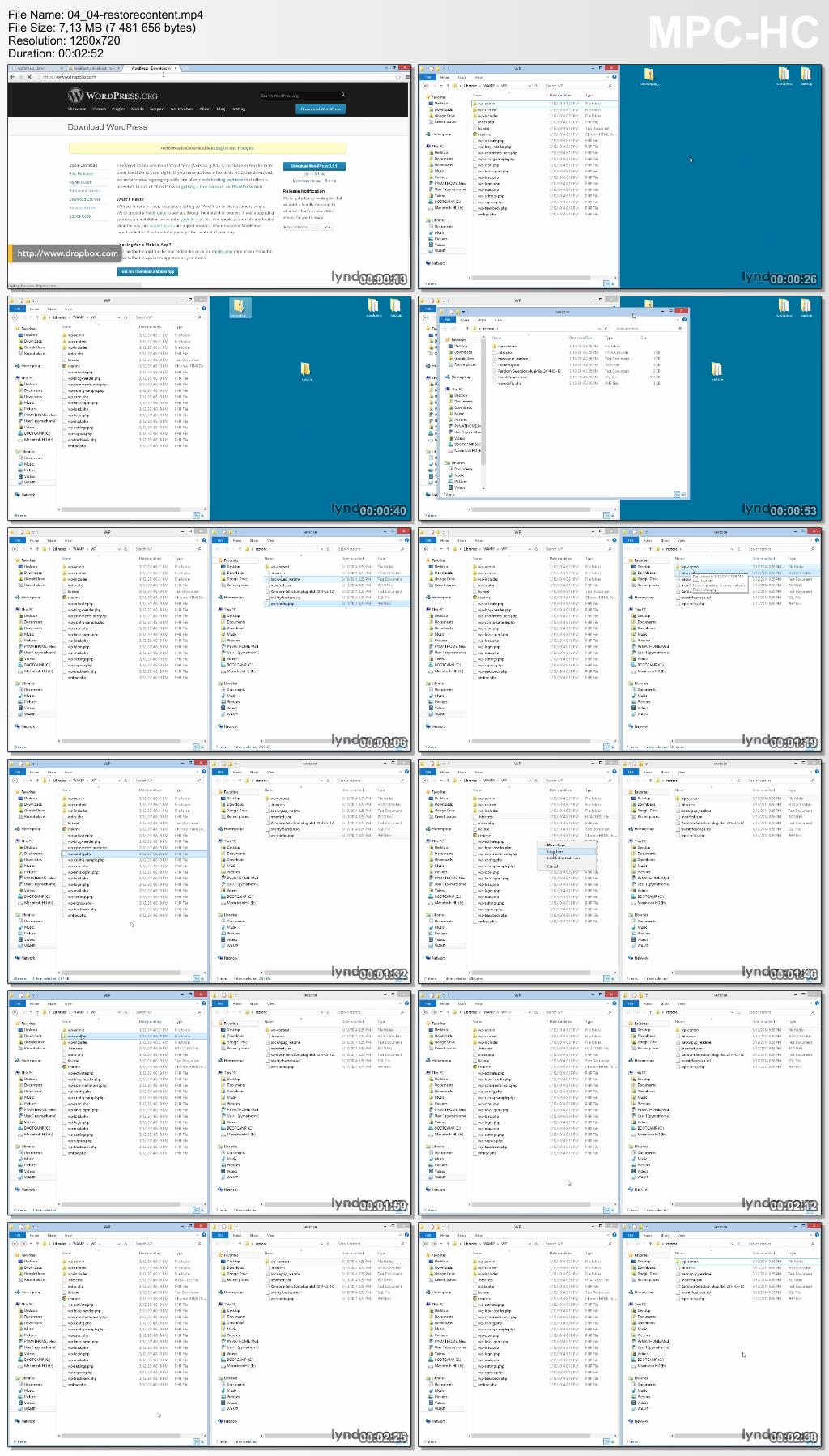Choose the thumbnail timestamped 00:01:32

coord(210,871)
